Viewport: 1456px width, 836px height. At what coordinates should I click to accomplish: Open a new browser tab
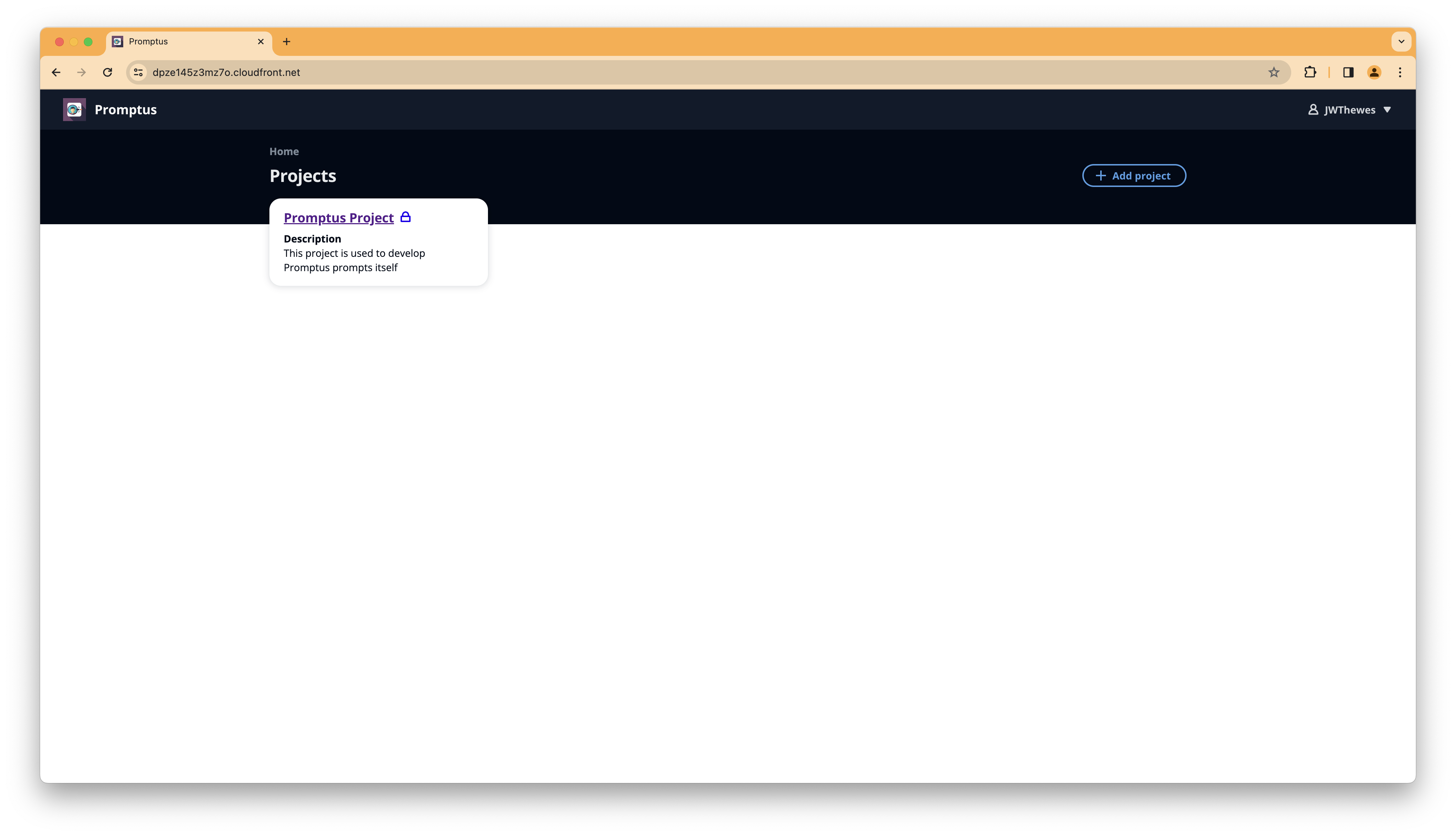click(287, 41)
